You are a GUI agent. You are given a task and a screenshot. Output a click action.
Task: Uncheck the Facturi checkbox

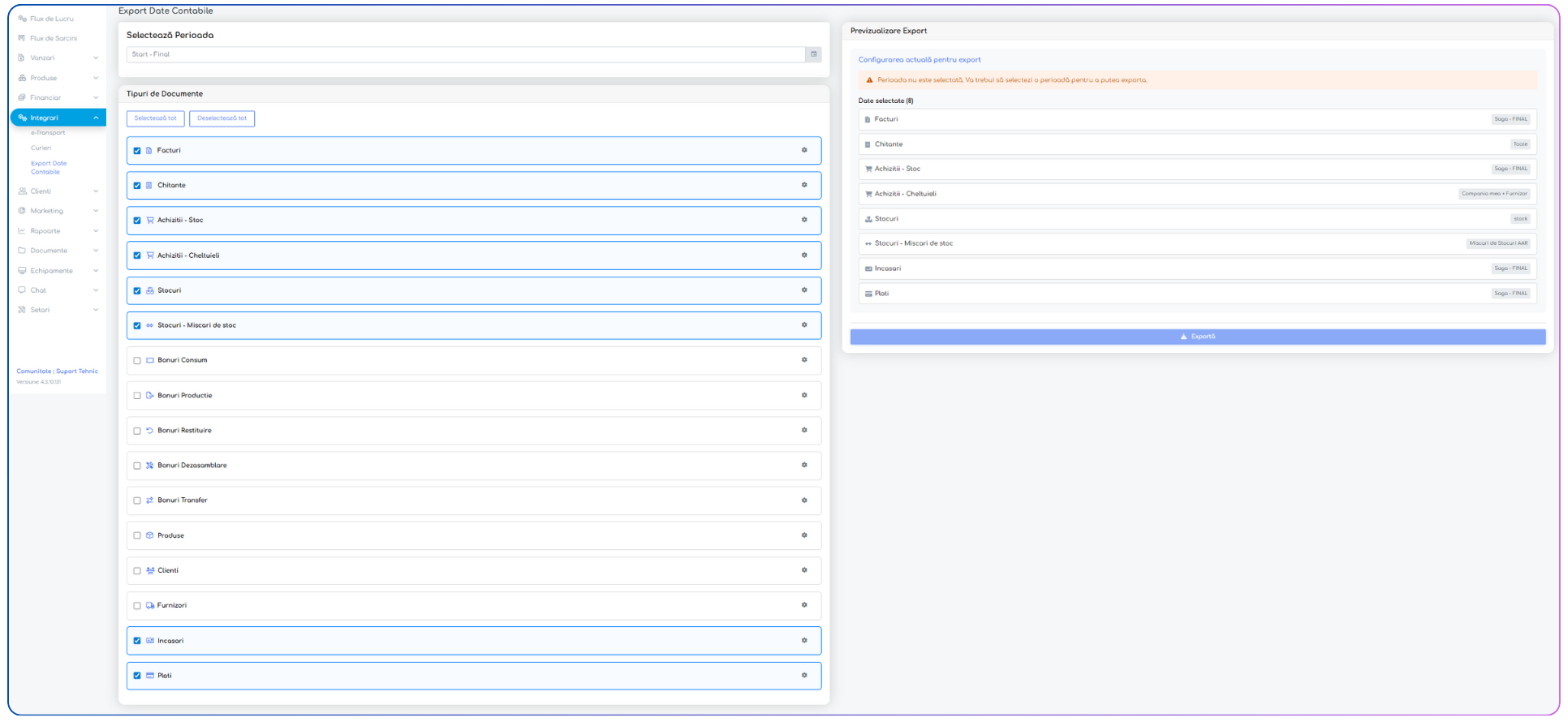pyautogui.click(x=137, y=151)
